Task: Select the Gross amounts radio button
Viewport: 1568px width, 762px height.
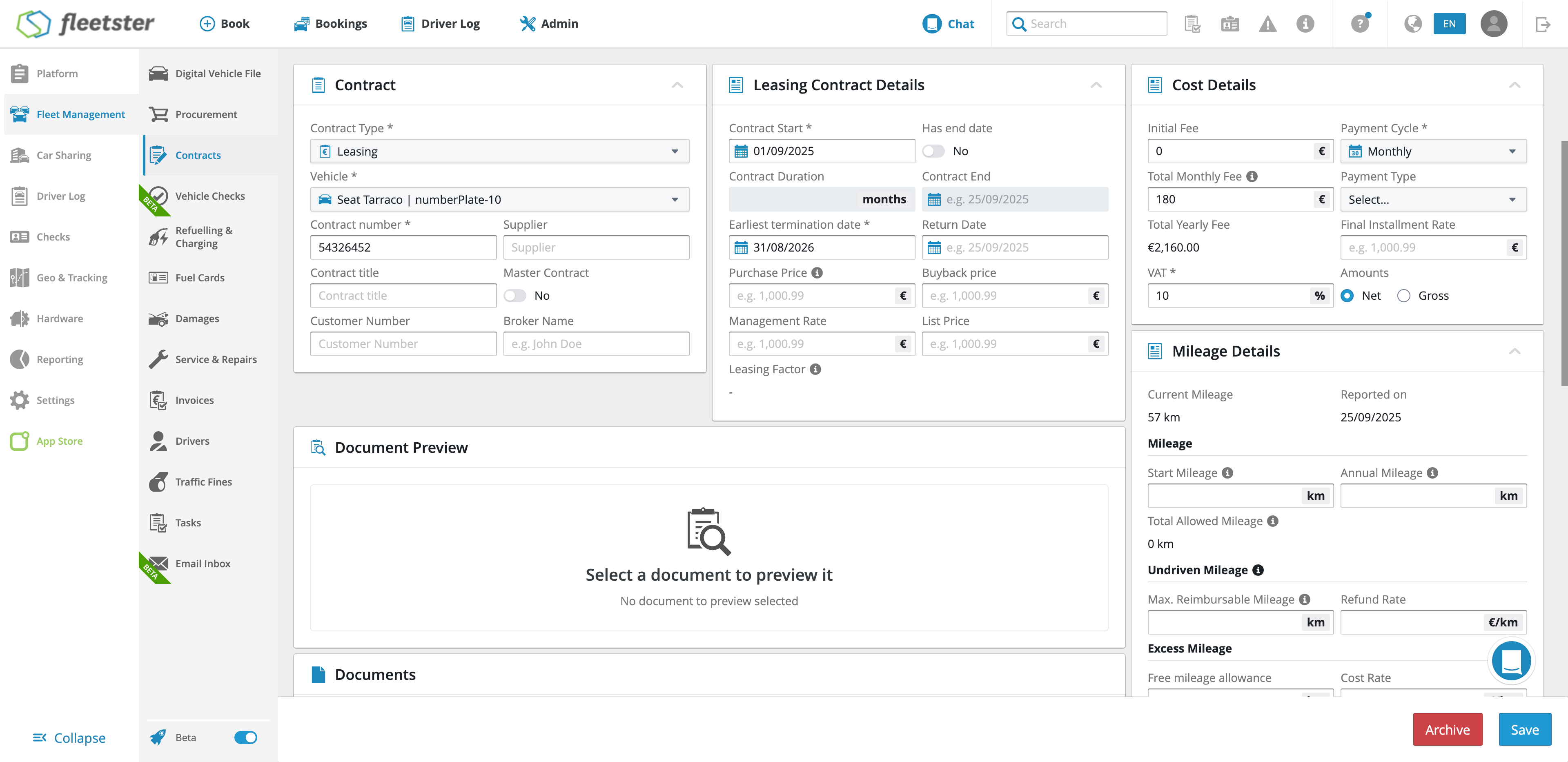Action: tap(1404, 296)
